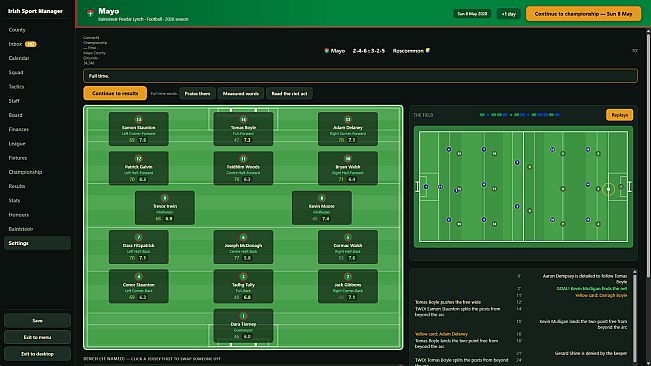Click Exit to desktop
The width and height of the screenshot is (651, 366).
[x=37, y=354]
